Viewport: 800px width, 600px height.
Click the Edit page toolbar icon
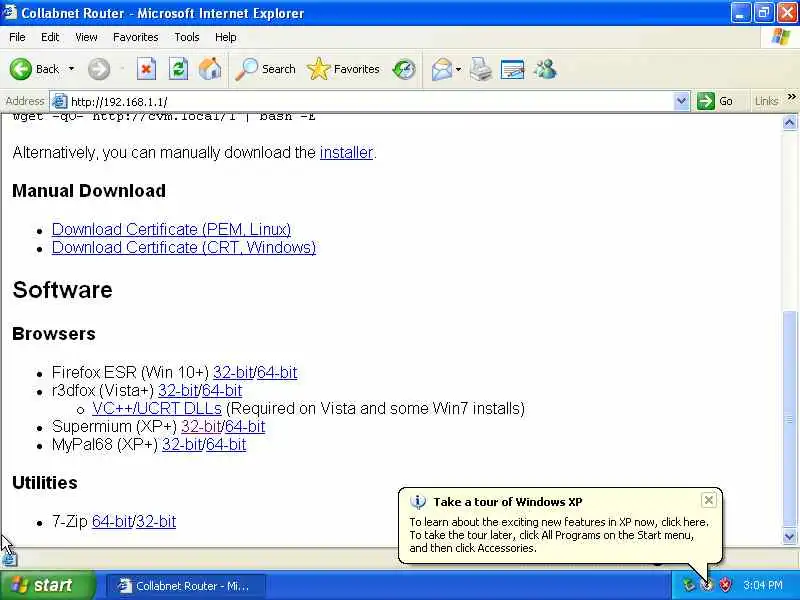click(x=513, y=69)
